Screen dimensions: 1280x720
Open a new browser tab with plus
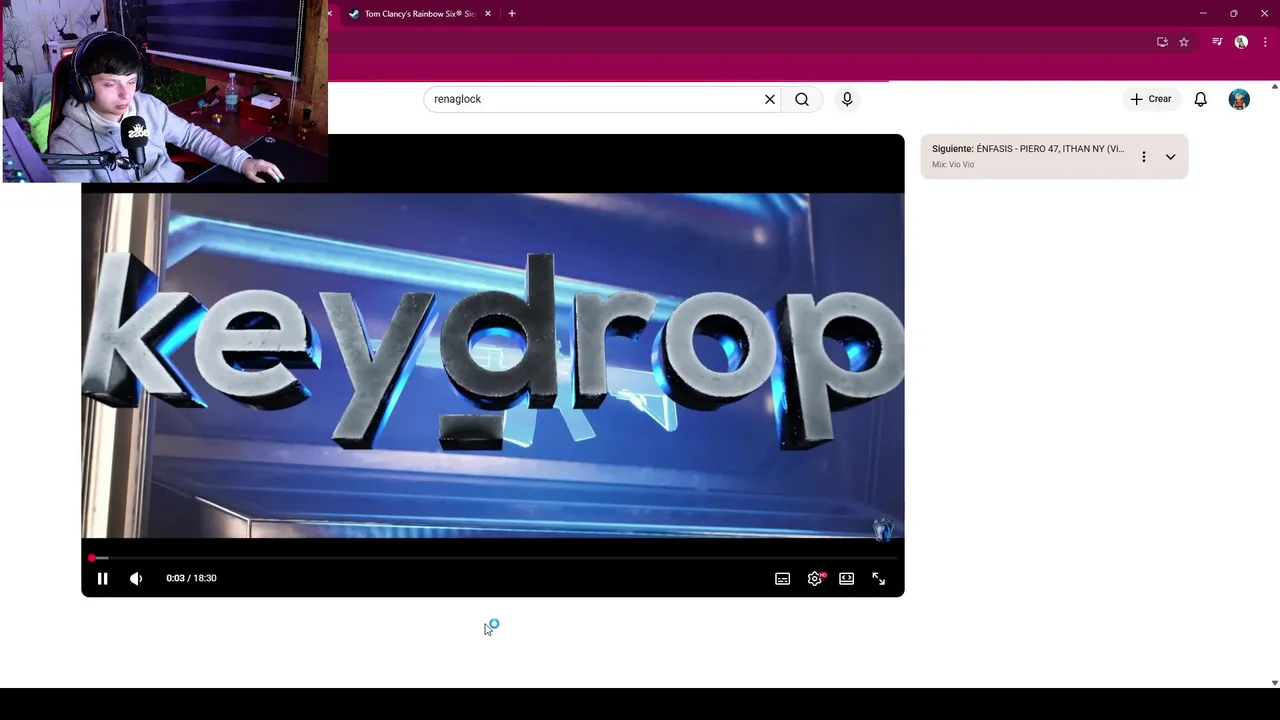pyautogui.click(x=512, y=14)
